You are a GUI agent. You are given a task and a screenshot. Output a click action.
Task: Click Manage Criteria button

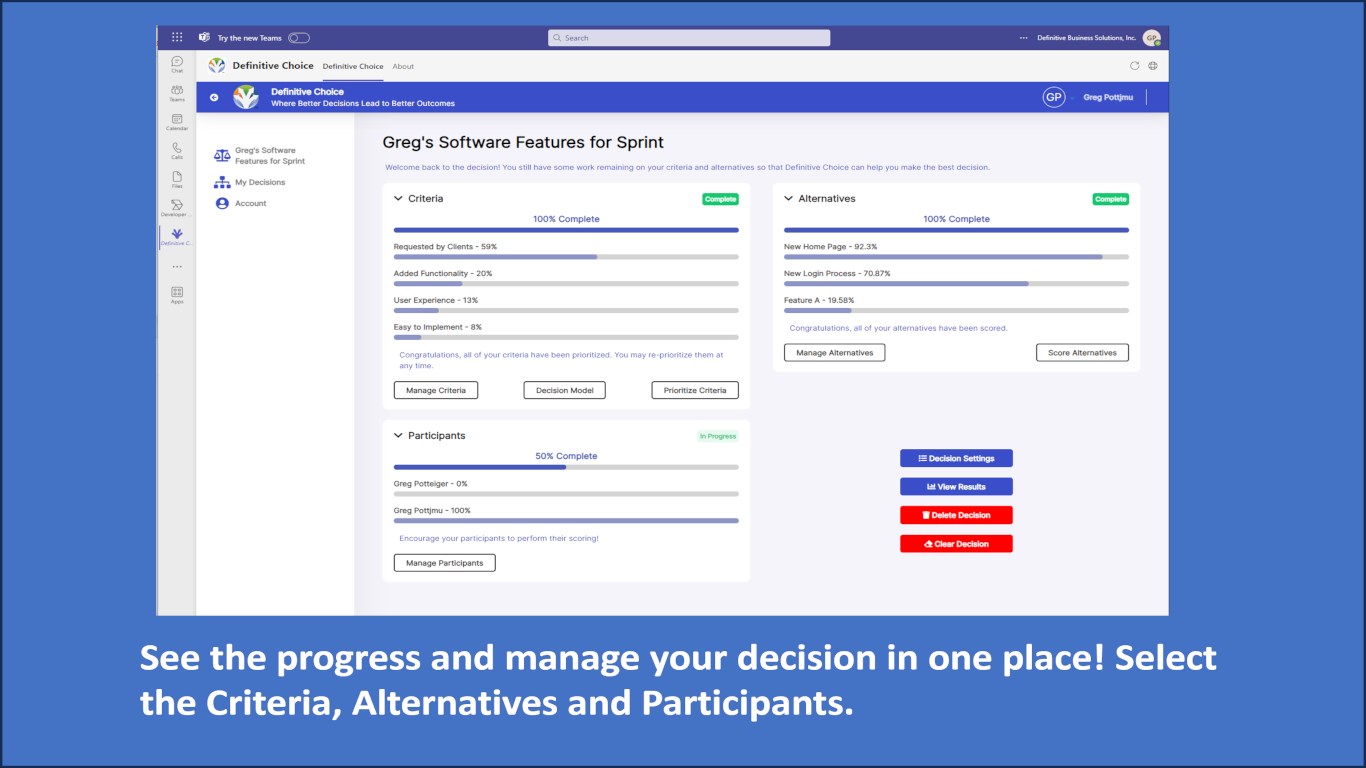[436, 390]
